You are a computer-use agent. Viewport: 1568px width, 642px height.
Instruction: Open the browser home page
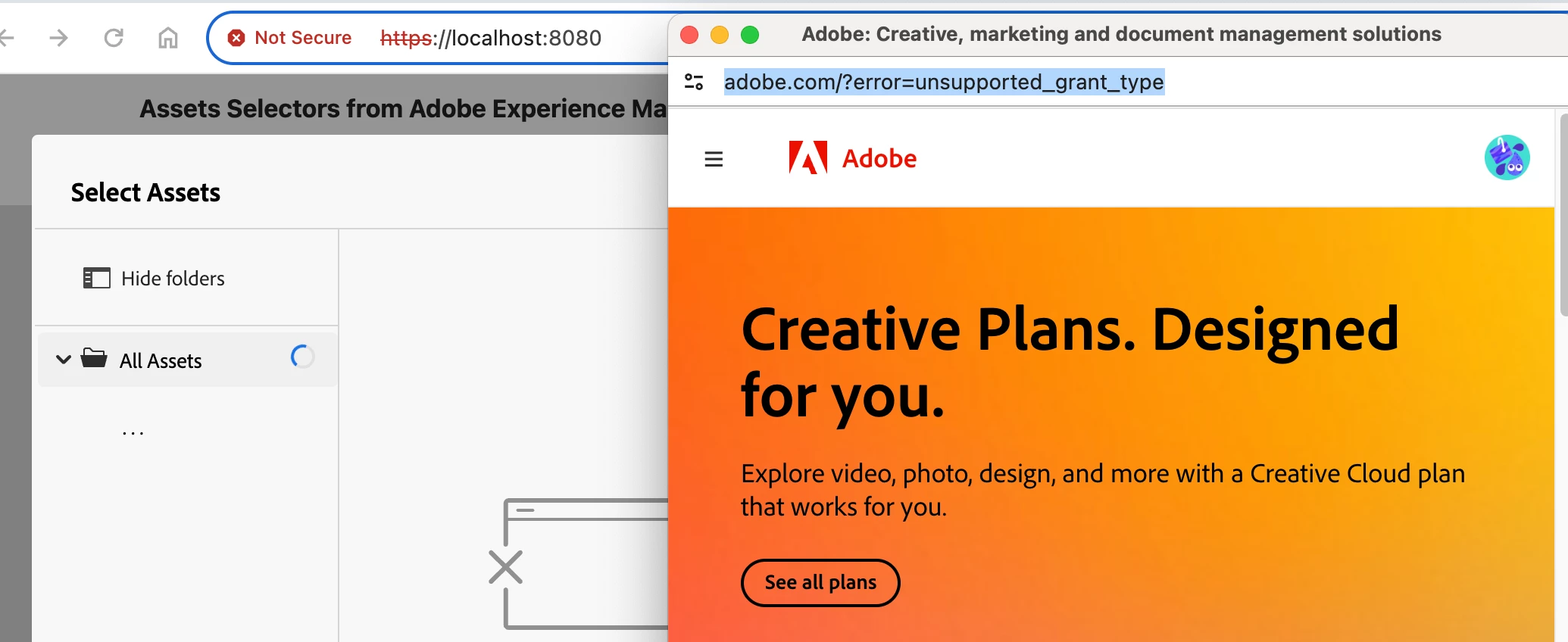click(168, 38)
